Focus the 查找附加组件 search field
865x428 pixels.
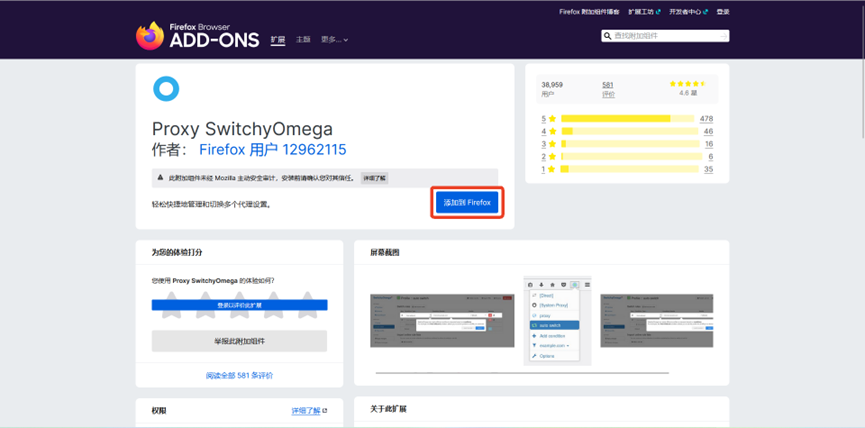(x=665, y=36)
